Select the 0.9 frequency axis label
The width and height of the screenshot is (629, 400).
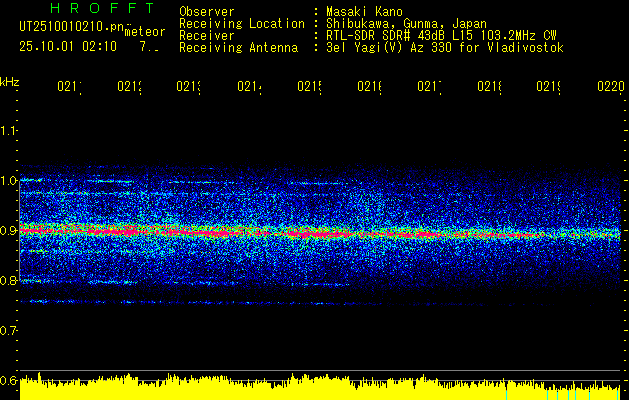(8, 231)
